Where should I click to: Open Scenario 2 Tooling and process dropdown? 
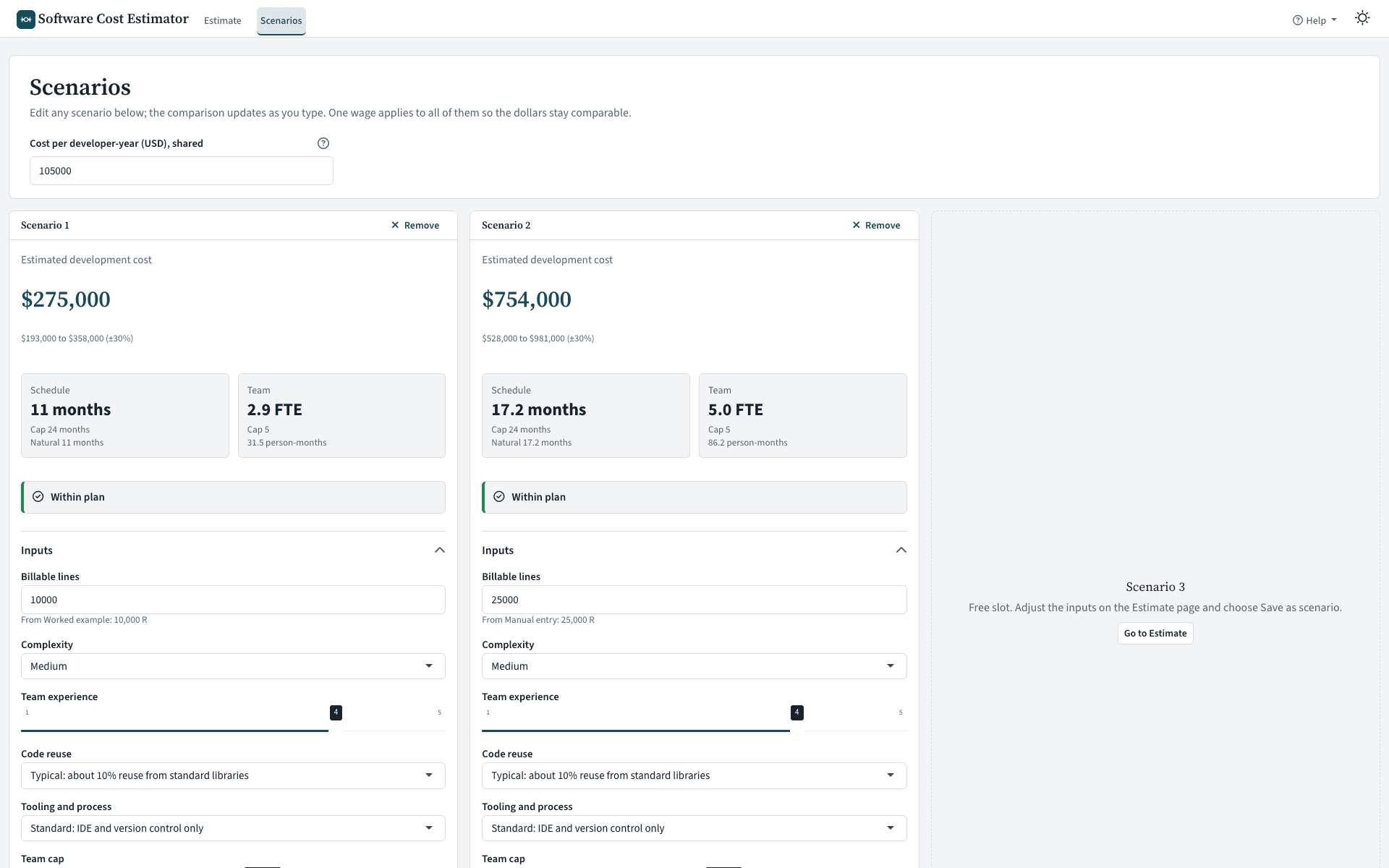694,828
